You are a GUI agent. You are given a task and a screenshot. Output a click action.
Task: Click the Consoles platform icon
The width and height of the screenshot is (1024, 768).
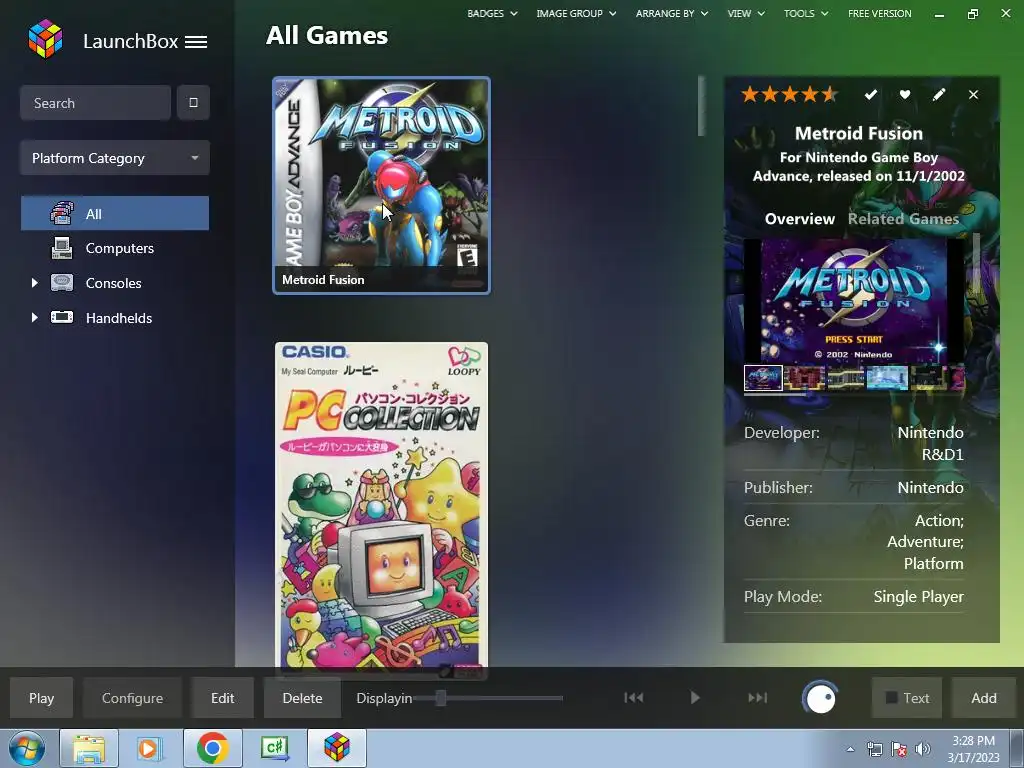click(62, 283)
